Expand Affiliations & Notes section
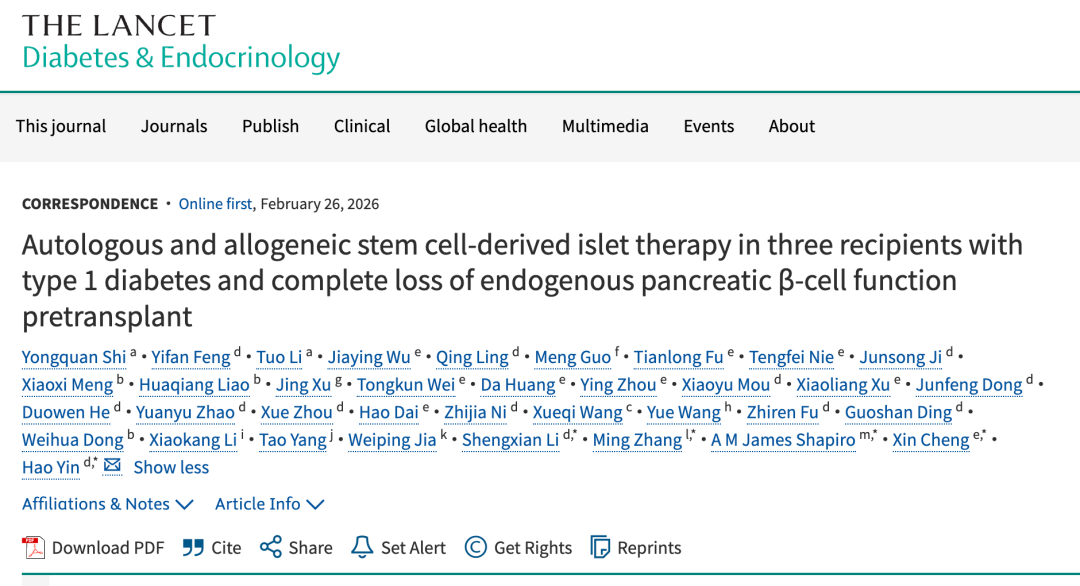Image resolution: width=1080 pixels, height=586 pixels. point(107,504)
